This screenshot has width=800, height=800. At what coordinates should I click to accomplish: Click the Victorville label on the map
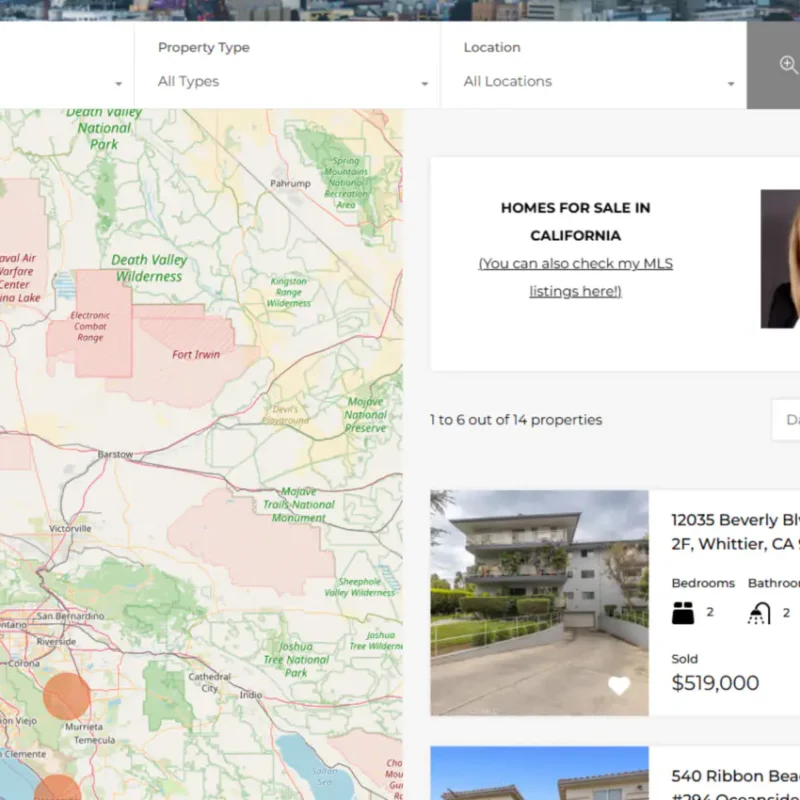70,529
